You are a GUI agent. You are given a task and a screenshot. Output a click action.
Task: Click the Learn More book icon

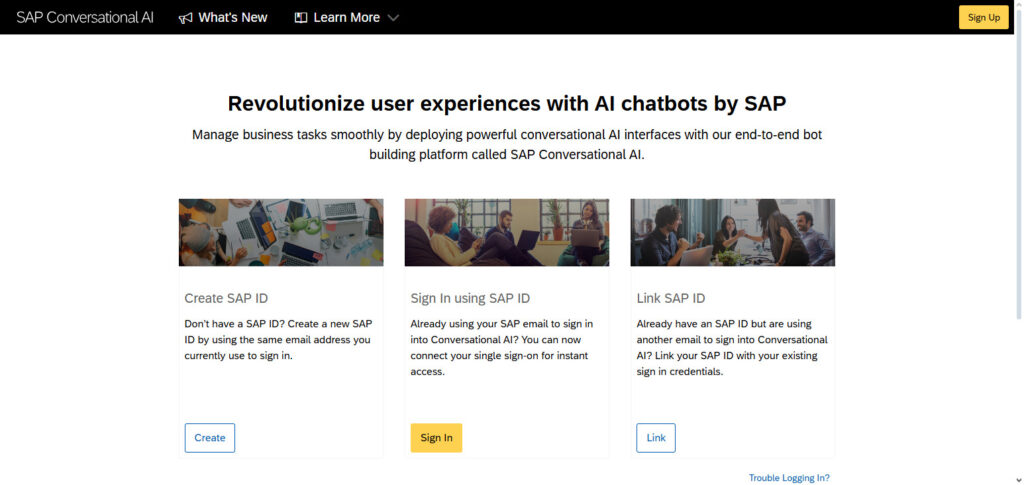tap(301, 18)
